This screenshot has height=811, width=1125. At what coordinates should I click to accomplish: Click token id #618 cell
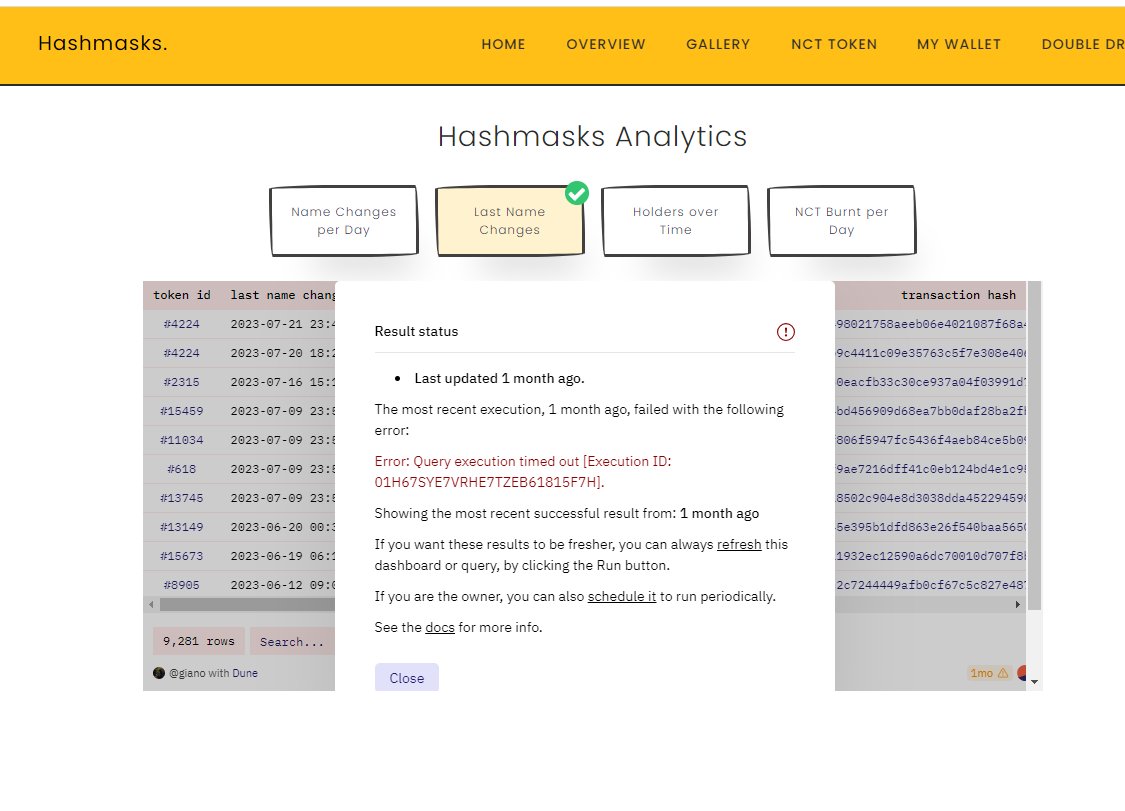(182, 469)
